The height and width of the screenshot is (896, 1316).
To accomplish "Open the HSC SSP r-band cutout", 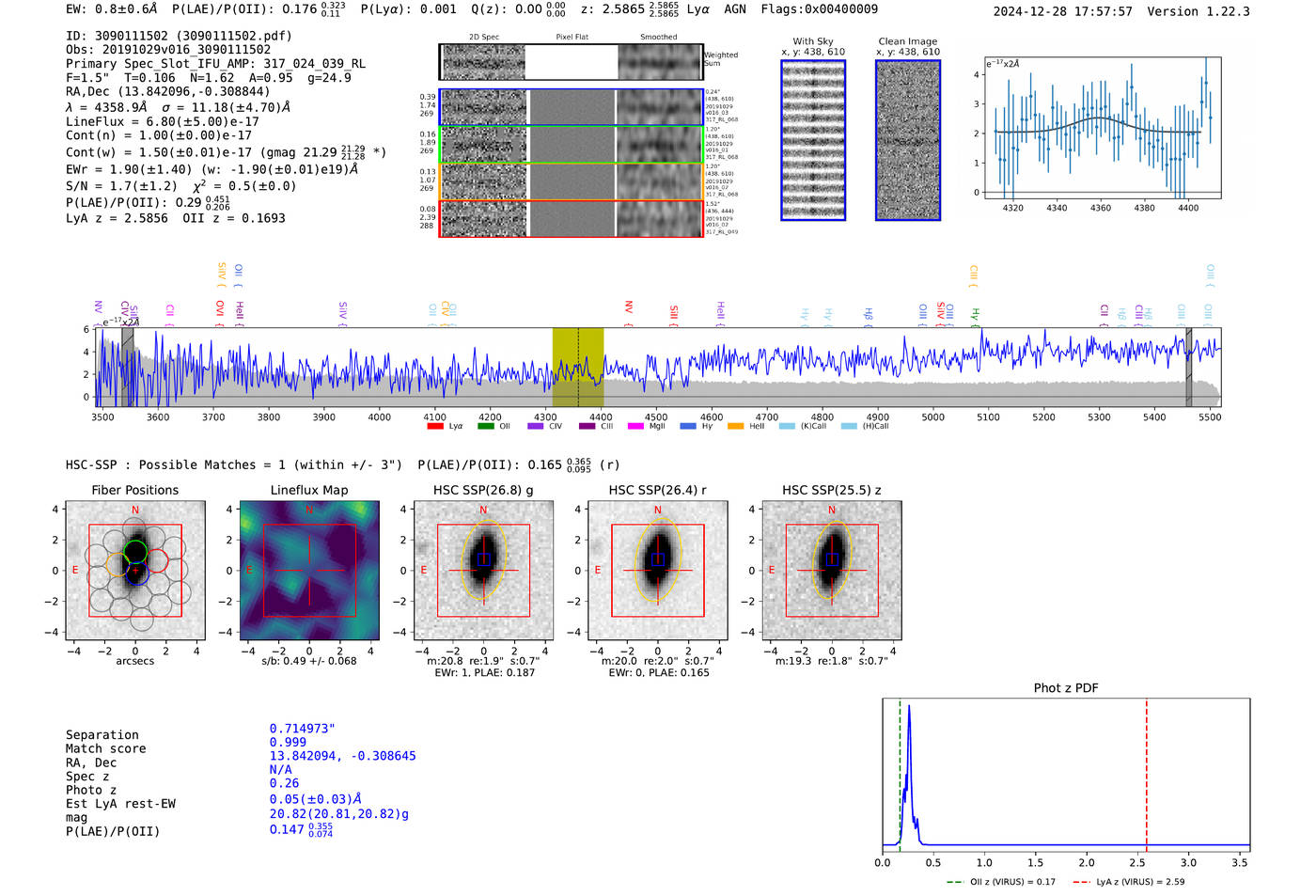I will tap(657, 571).
